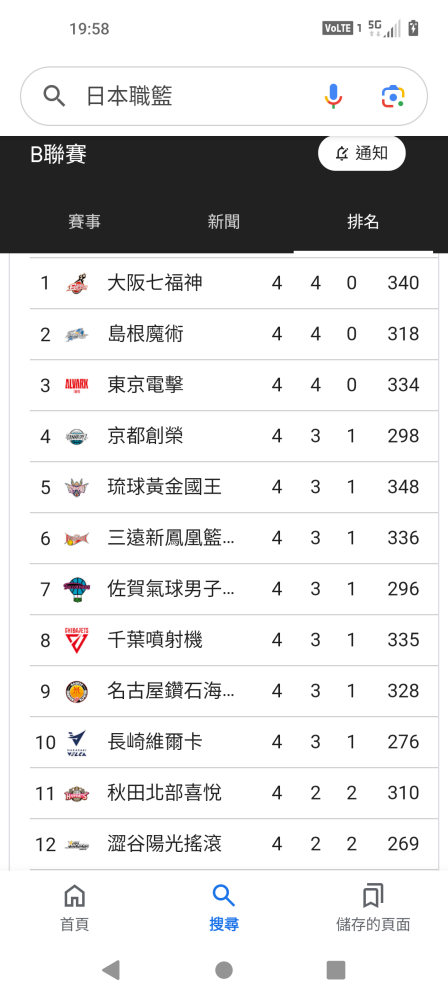Tap the microphone voice search icon
448x1000 pixels.
(333, 96)
